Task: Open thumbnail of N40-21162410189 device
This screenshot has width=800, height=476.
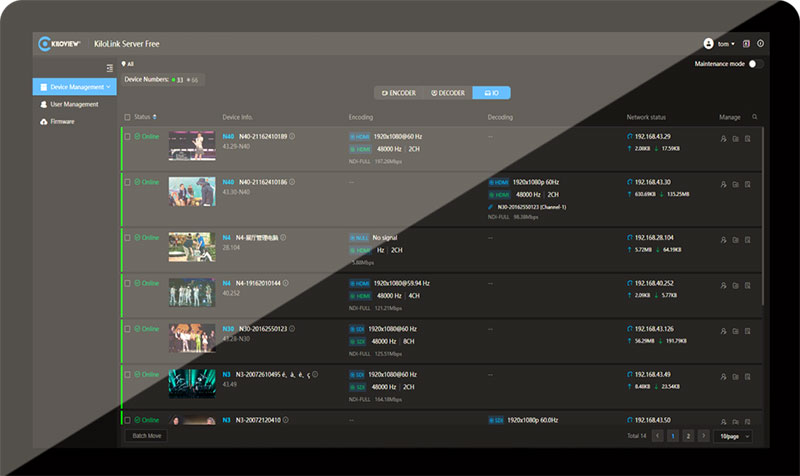Action: coord(192,145)
